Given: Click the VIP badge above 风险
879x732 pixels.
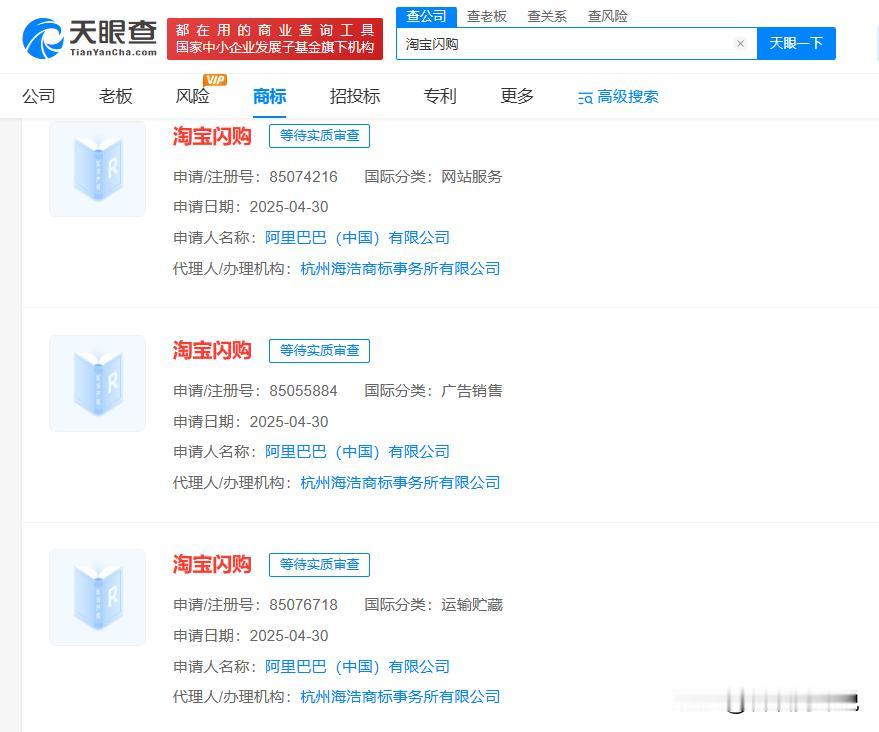Looking at the screenshot, I should click(x=215, y=80).
